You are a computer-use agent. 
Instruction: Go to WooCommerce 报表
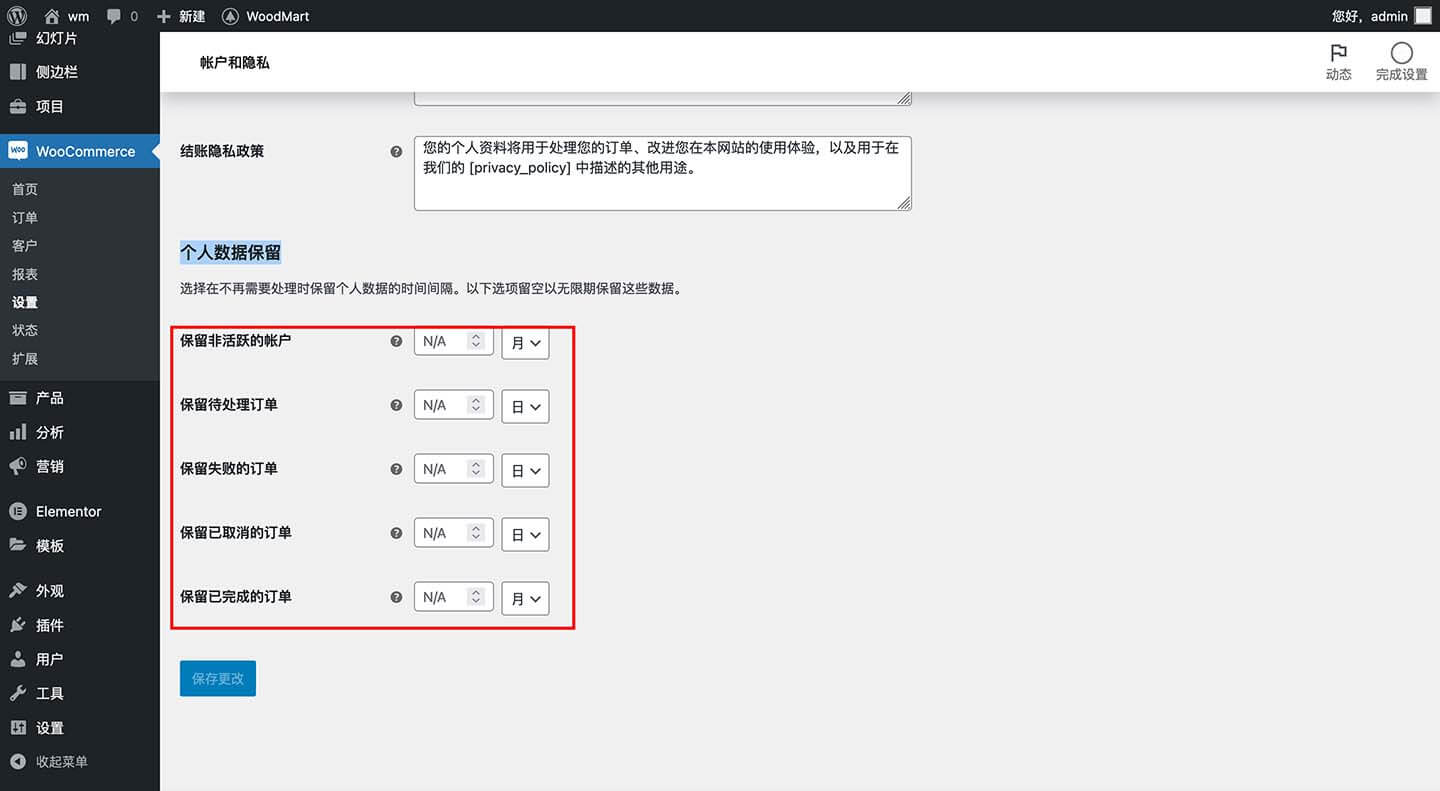(x=25, y=274)
